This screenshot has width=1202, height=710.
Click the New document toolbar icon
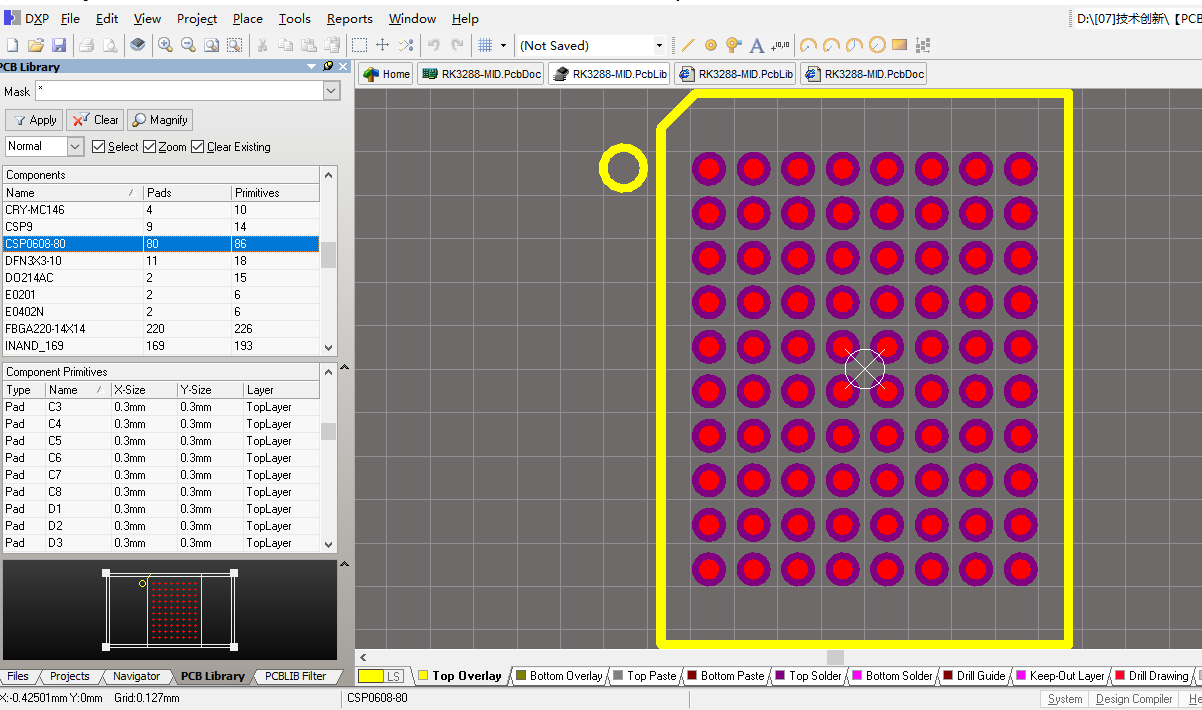tap(13, 45)
